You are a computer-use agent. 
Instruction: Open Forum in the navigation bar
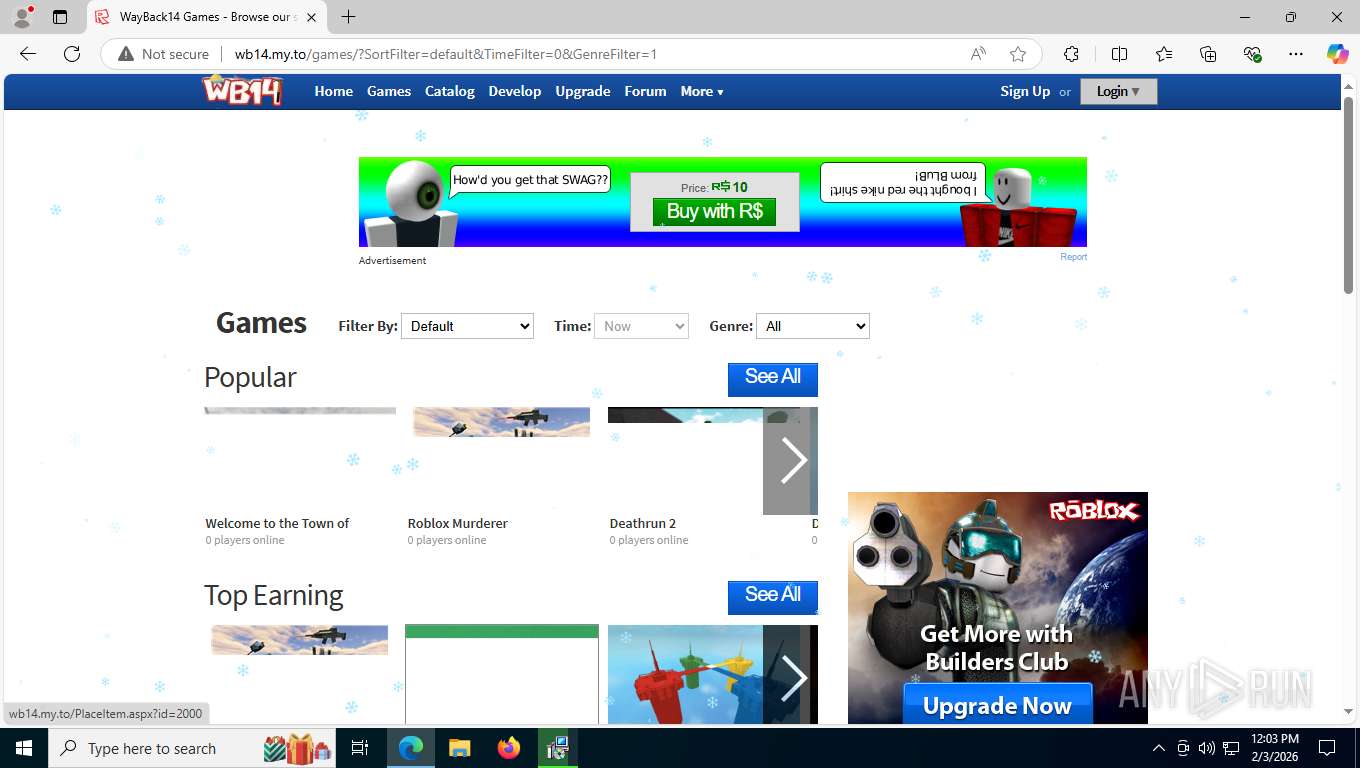tap(645, 91)
